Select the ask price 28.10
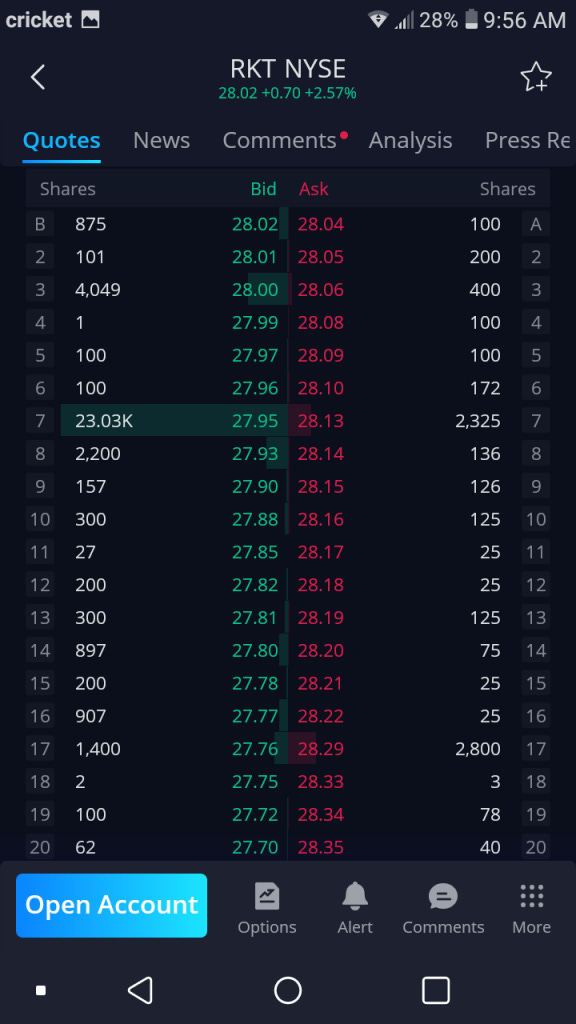Image resolution: width=576 pixels, height=1024 pixels. click(321, 389)
